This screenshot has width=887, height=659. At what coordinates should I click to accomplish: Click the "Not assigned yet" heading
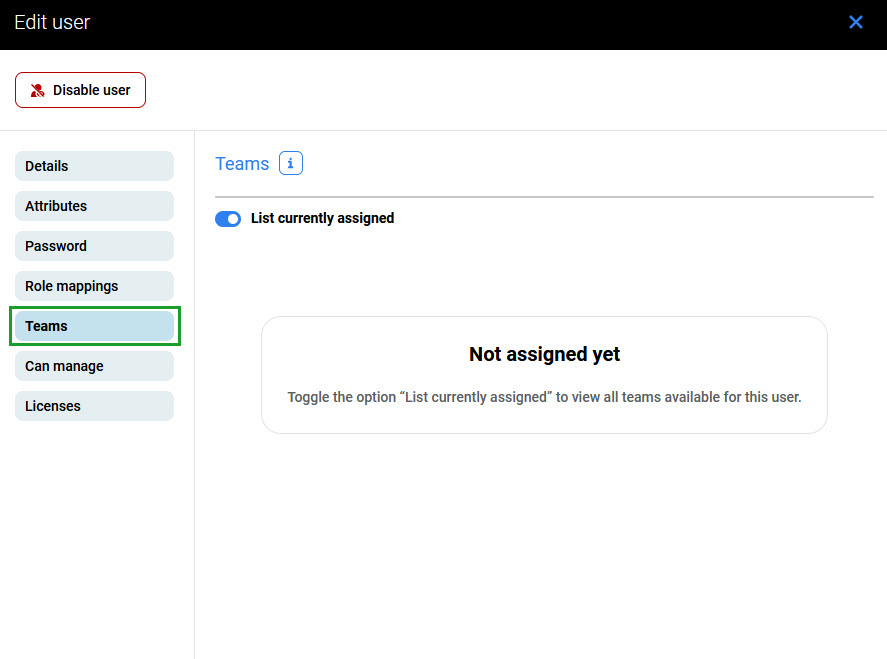pyautogui.click(x=544, y=354)
